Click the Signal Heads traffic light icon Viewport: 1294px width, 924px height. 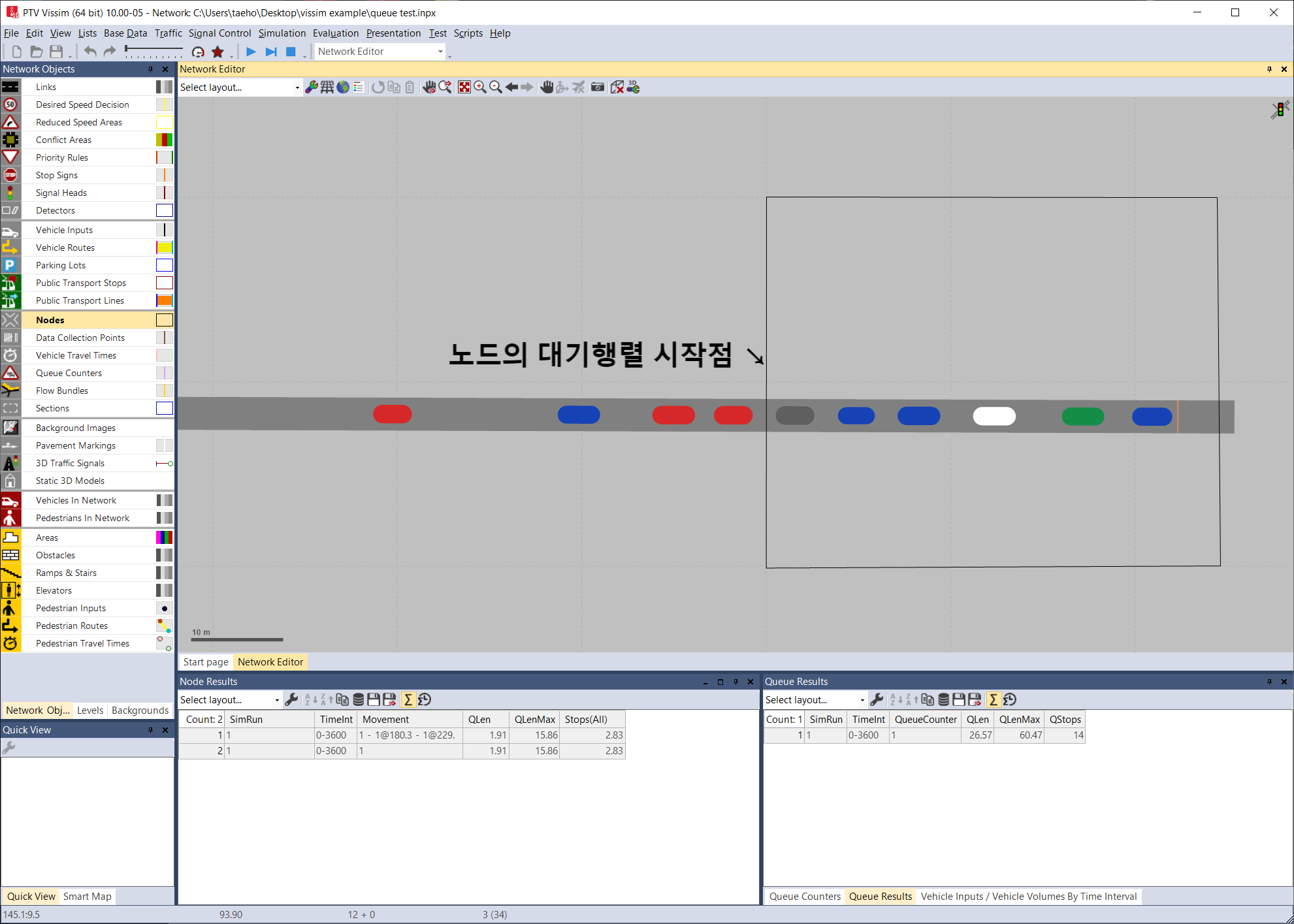(10, 193)
